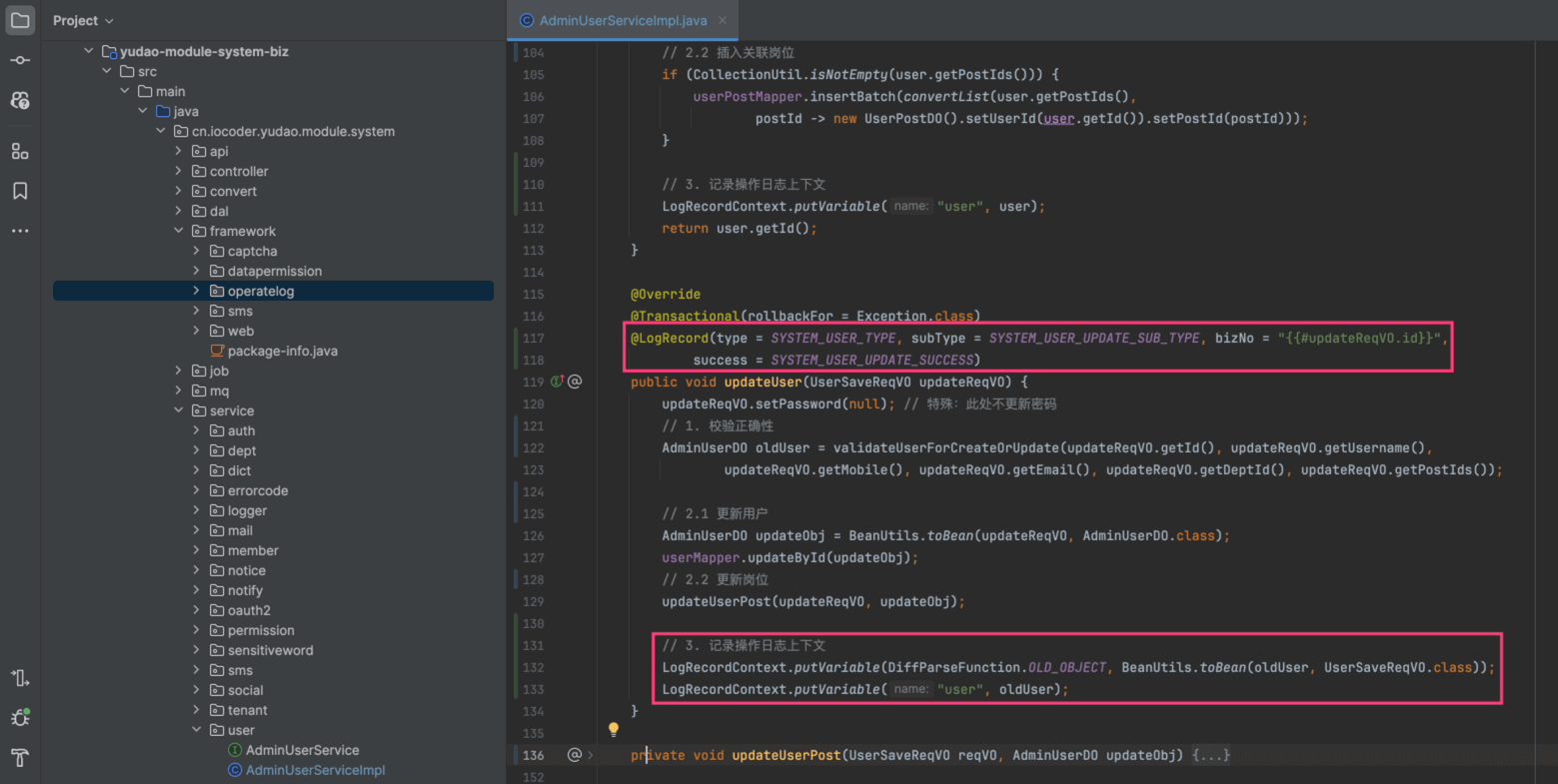Expand the operatelog folder arrow
Image resolution: width=1558 pixels, height=784 pixels.
(197, 291)
